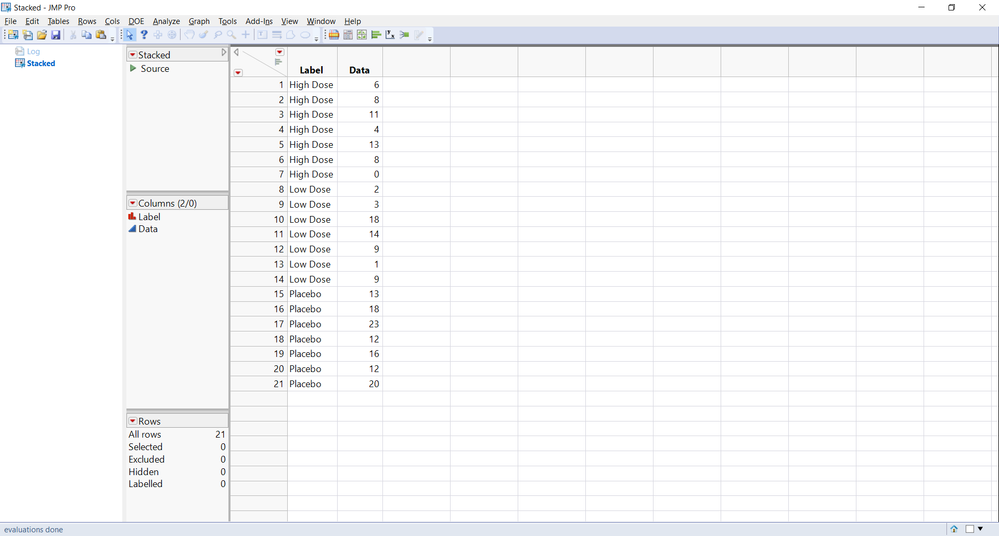Select the Grabber hand tool
This screenshot has height=536, width=999.
pos(189,35)
